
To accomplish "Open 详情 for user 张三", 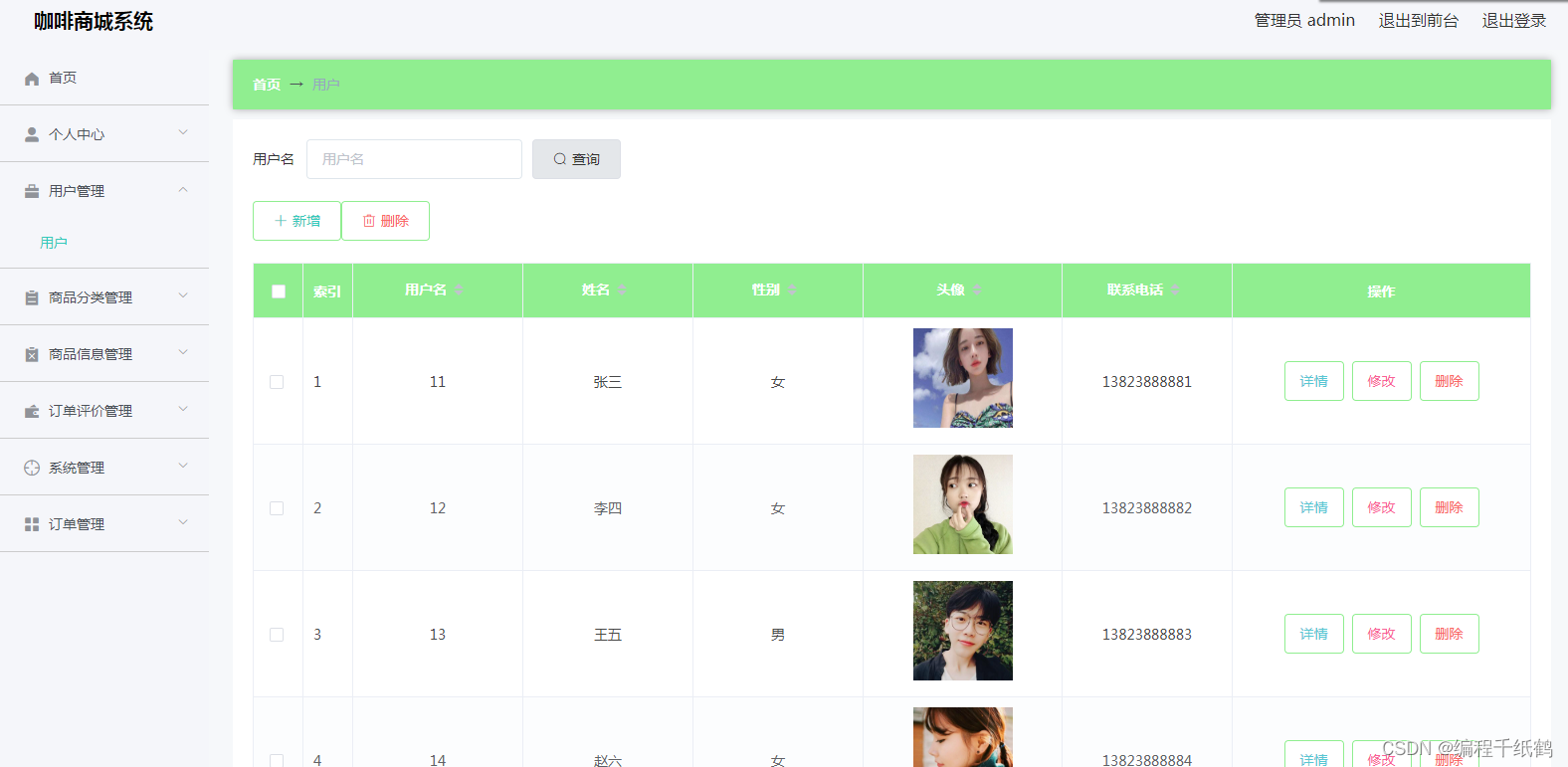I will click(1314, 381).
